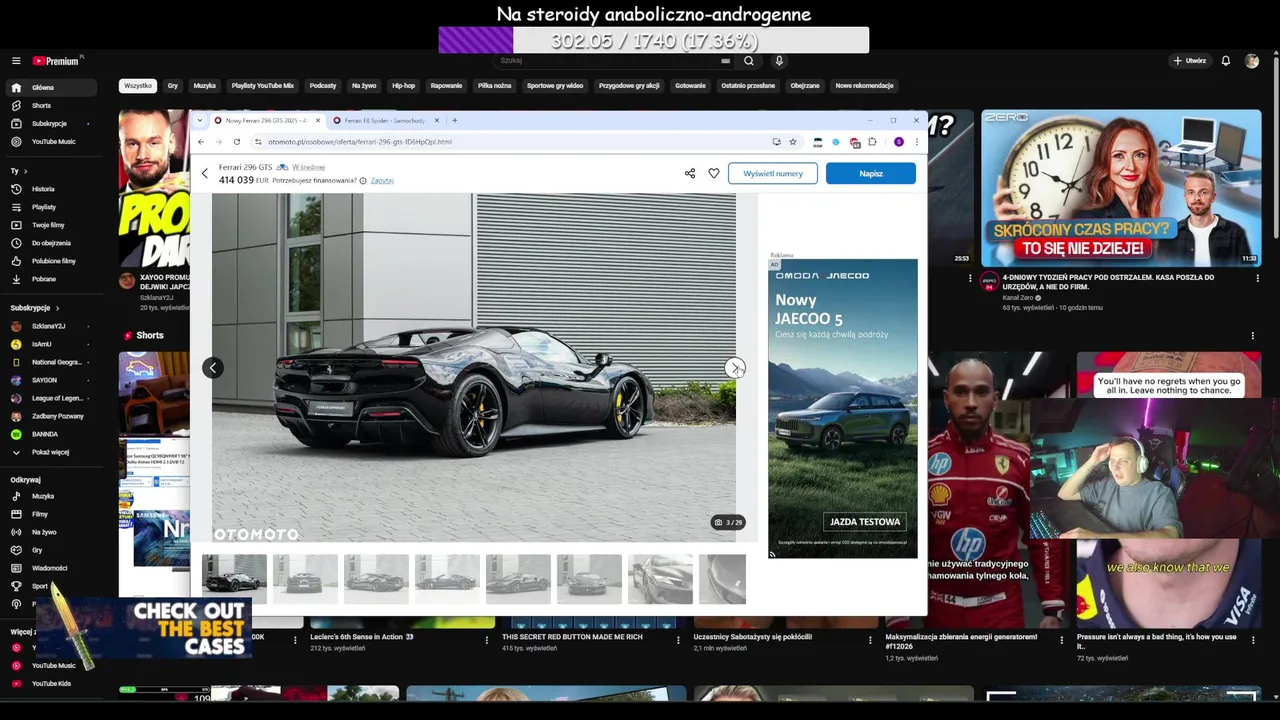Open SAYGON subscription channel

(52, 380)
